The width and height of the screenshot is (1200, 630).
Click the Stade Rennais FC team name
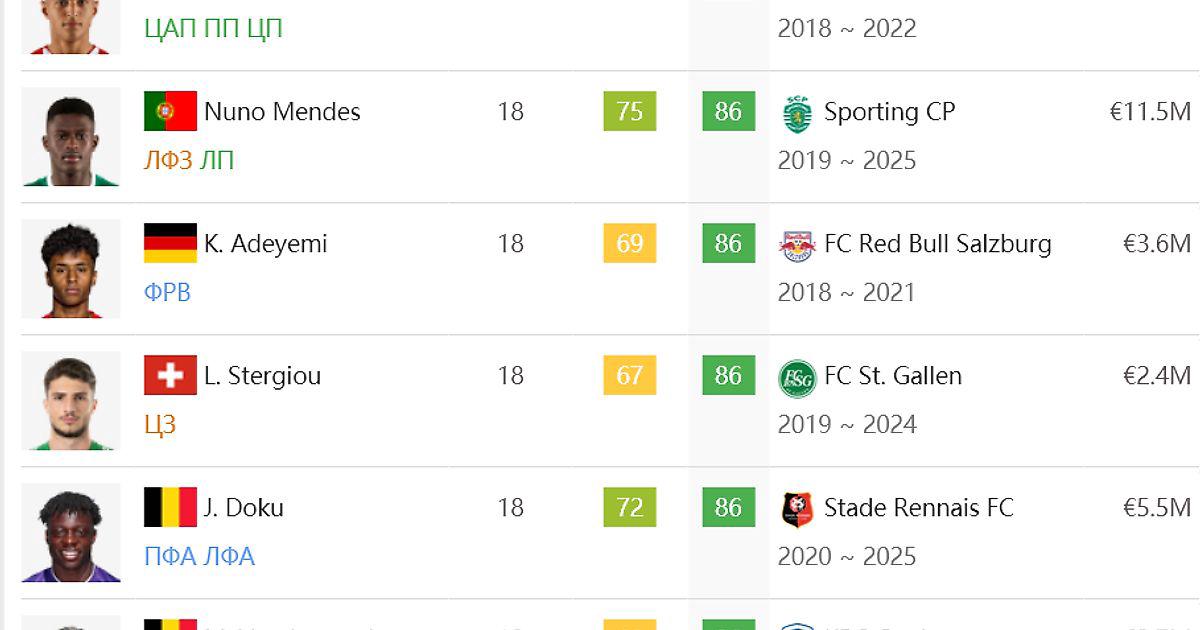point(918,507)
